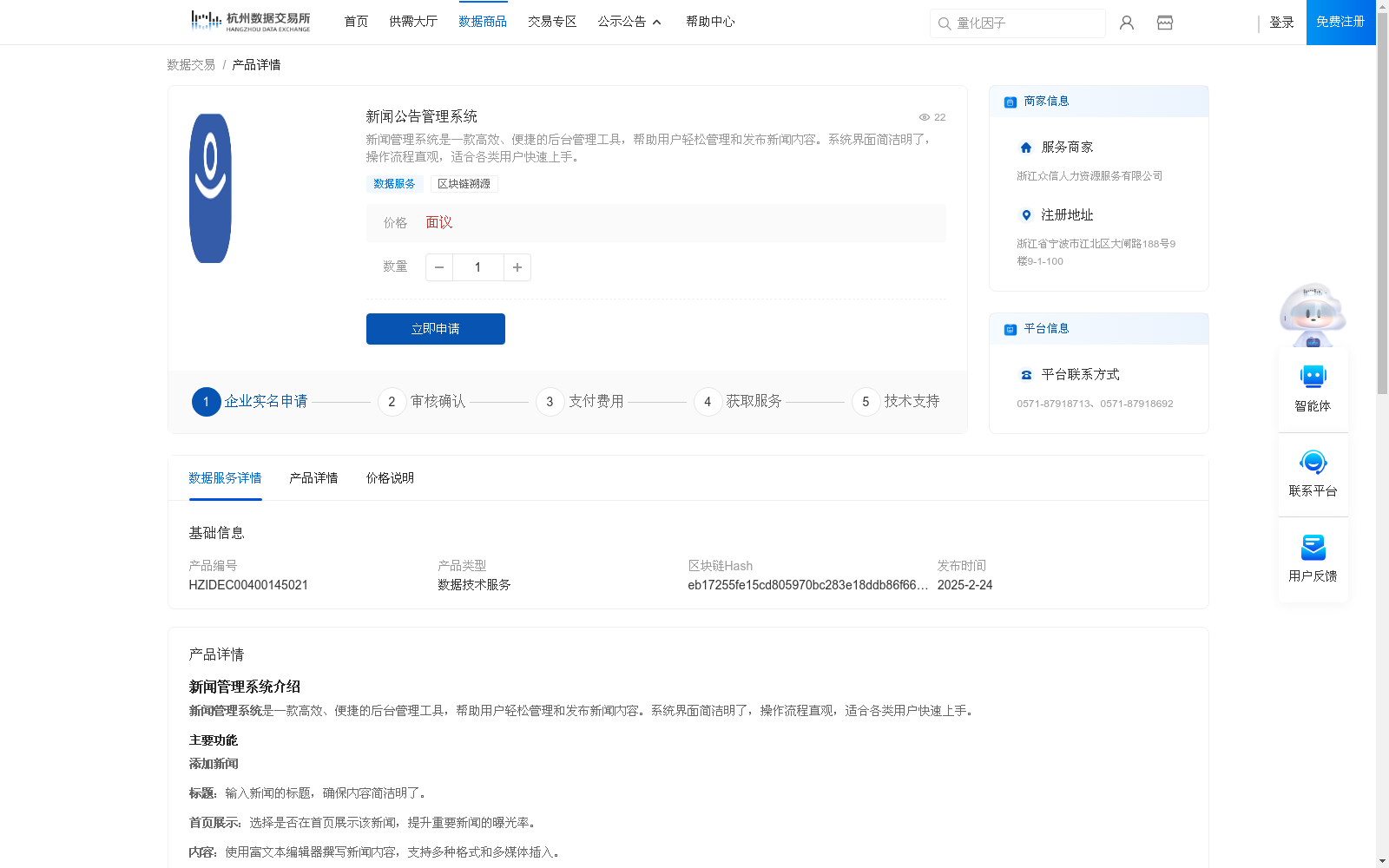Click merchant name 浙江众信人力资源服务有限公司
Viewport: 1389px width, 868px height.
tap(1089, 176)
